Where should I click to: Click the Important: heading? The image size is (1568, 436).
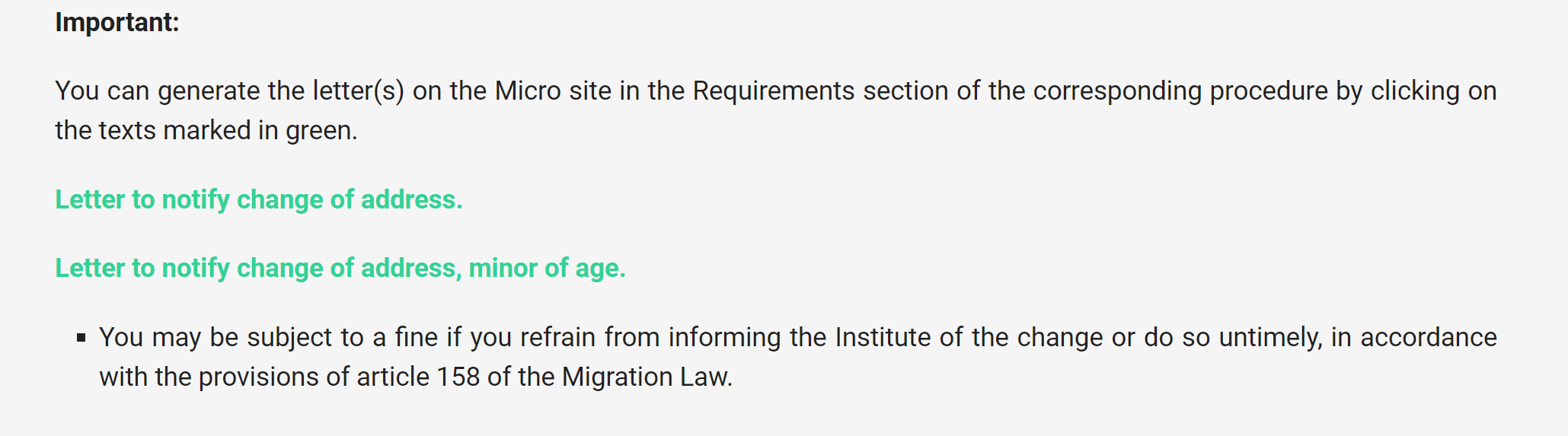[x=117, y=22]
